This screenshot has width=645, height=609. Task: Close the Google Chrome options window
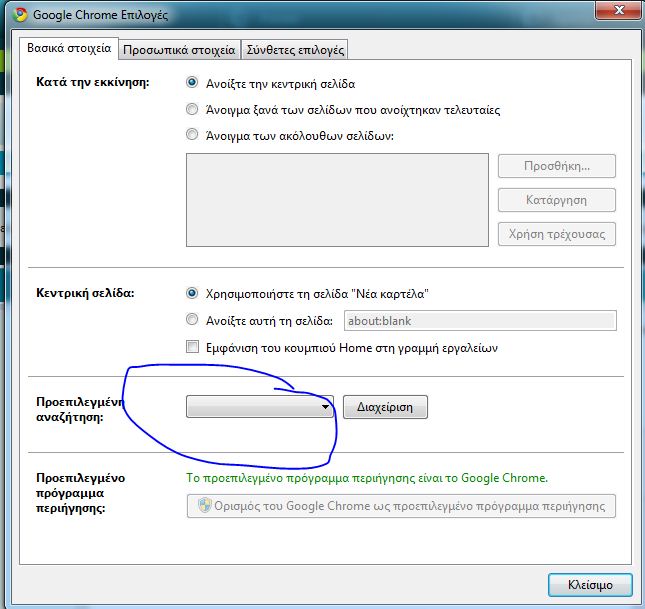tap(619, 10)
